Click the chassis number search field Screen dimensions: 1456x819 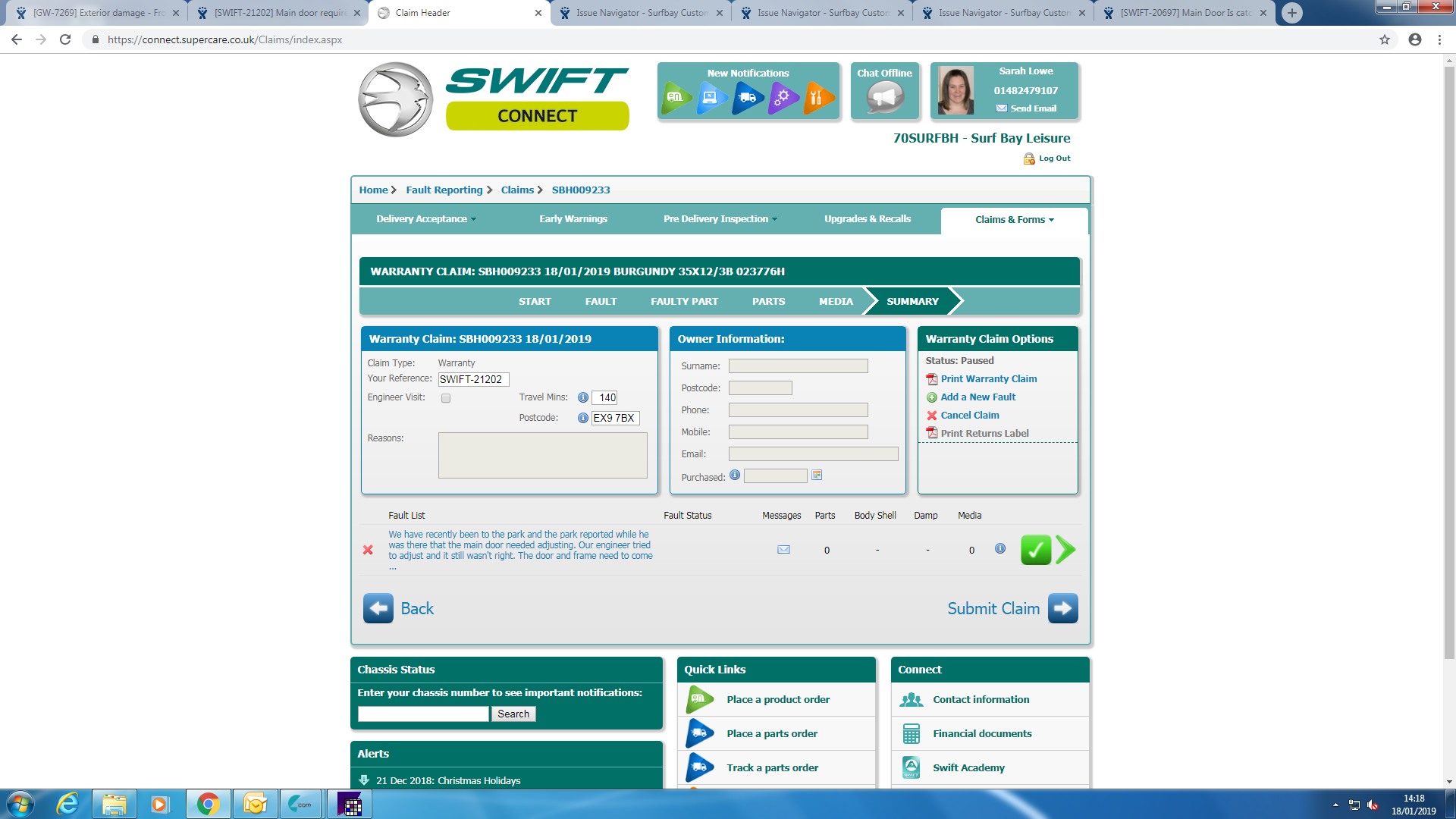[423, 714]
